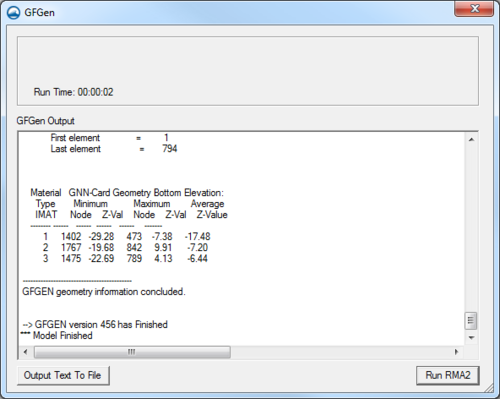
Task: Click the window resize grip corner
Action: pyautogui.click(x=490, y=388)
